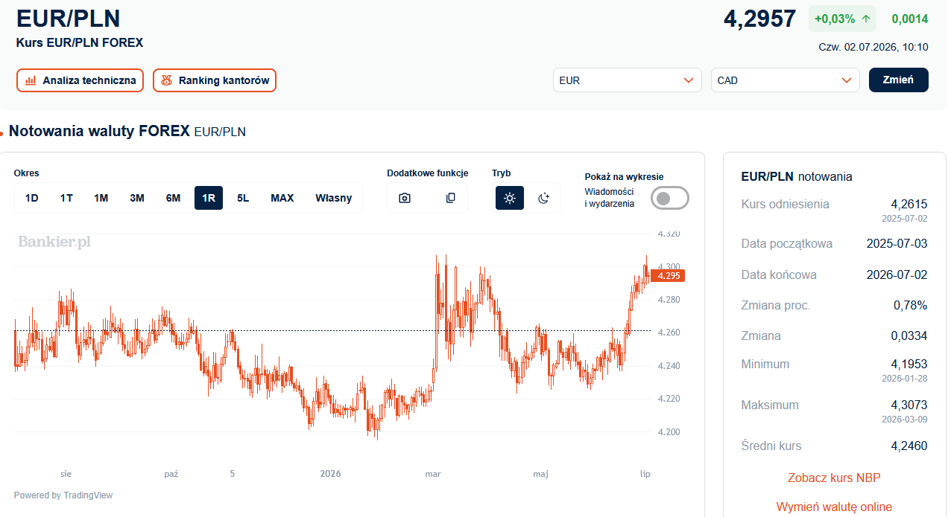Select the 6M period tab

[173, 198]
